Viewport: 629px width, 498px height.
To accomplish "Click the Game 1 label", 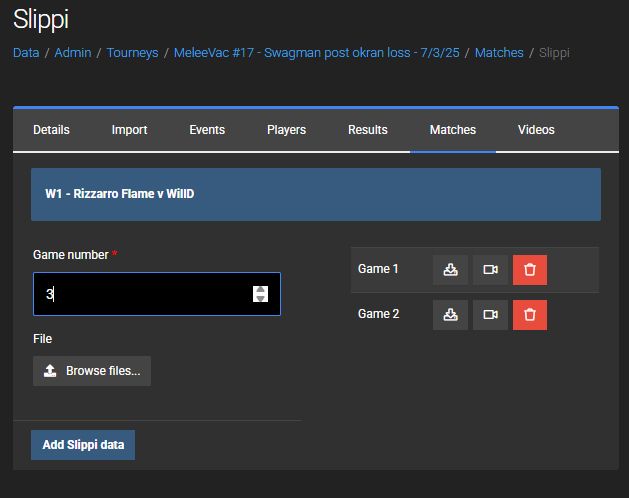I will [378, 269].
